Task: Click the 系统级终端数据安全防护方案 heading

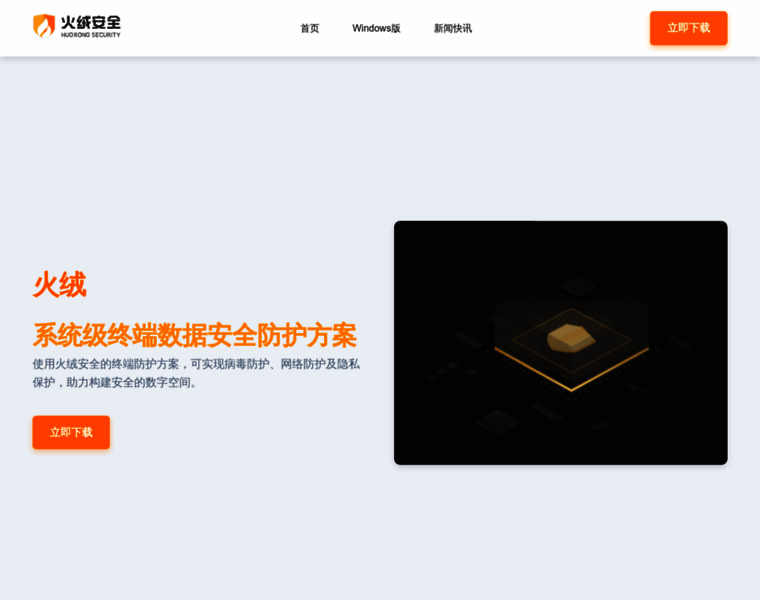Action: point(195,335)
